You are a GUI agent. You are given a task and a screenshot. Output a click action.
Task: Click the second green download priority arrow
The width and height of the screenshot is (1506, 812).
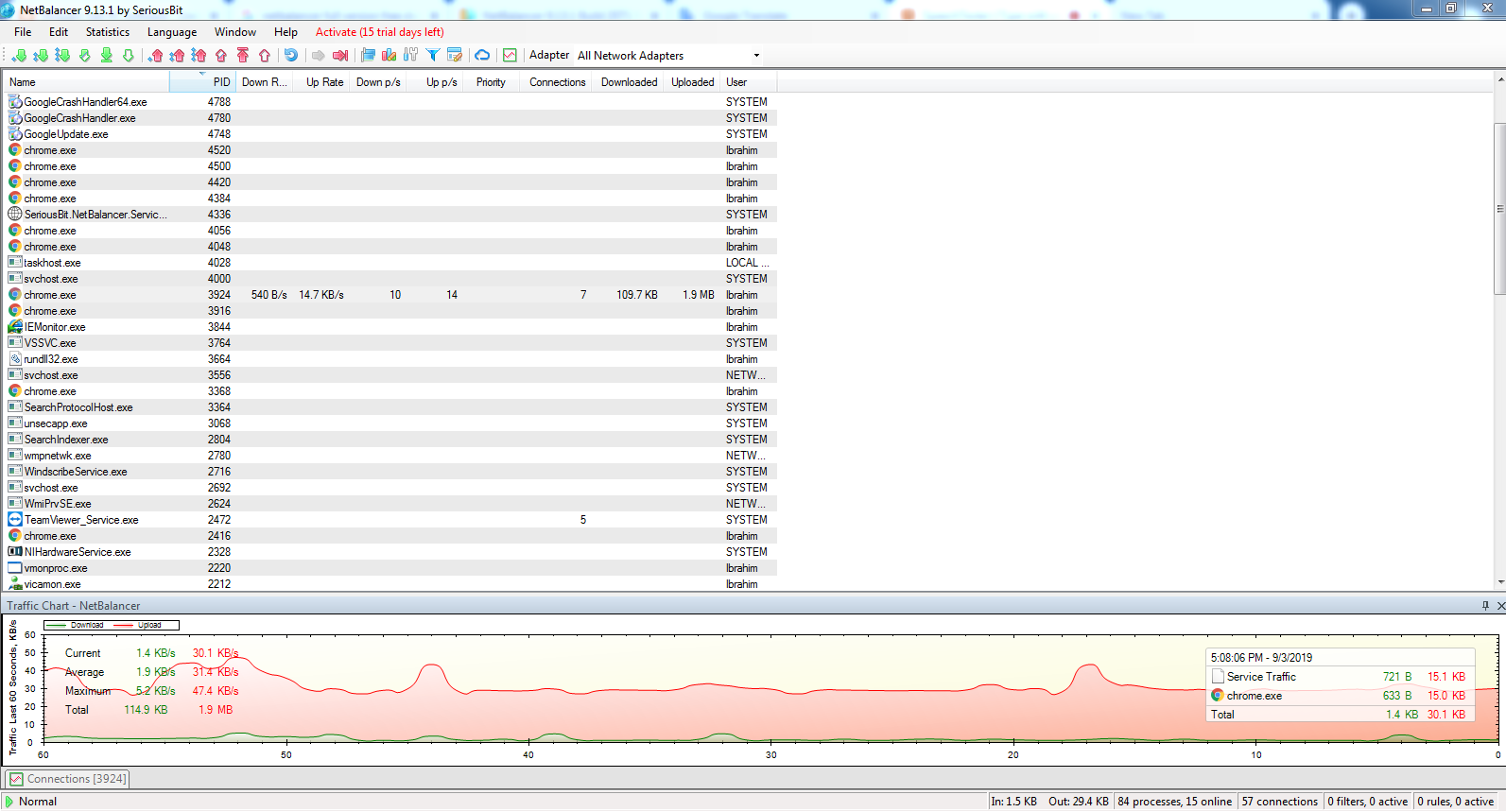(41, 56)
